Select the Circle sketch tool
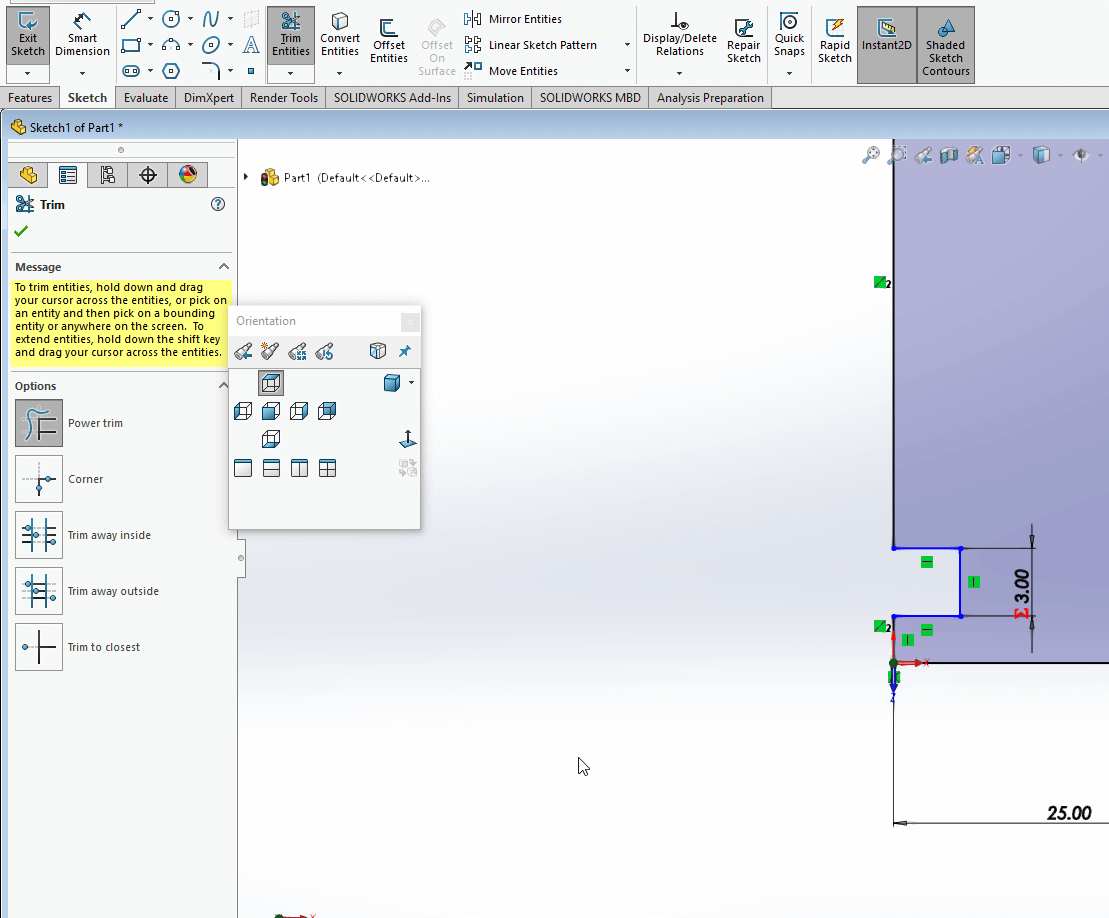The image size is (1109, 918). pos(171,19)
